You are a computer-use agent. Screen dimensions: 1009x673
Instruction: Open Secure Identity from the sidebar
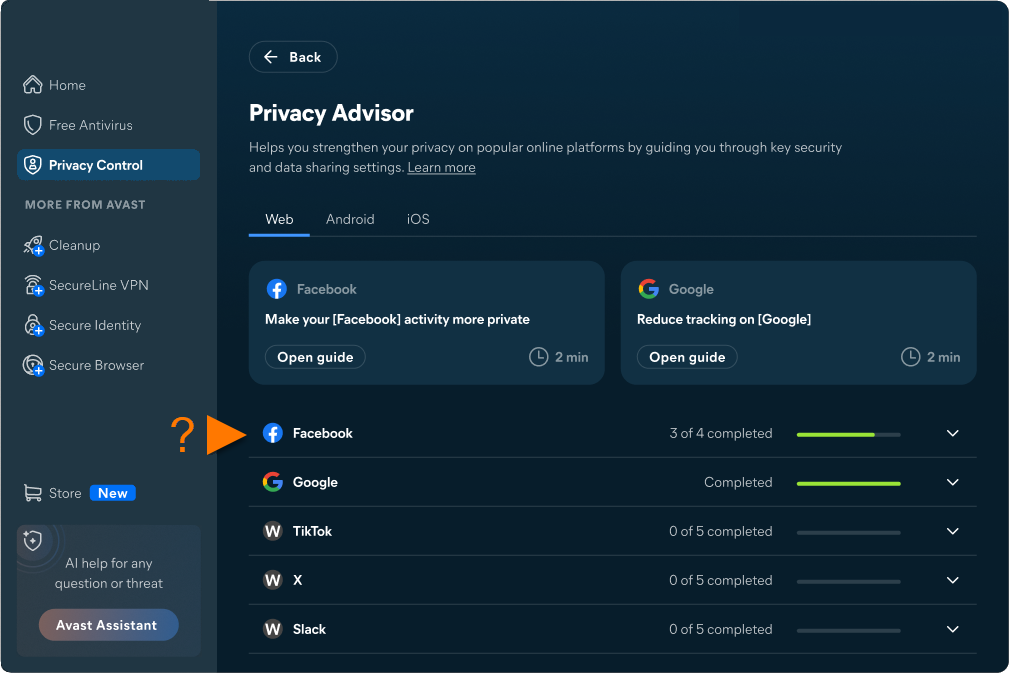pyautogui.click(x=108, y=325)
